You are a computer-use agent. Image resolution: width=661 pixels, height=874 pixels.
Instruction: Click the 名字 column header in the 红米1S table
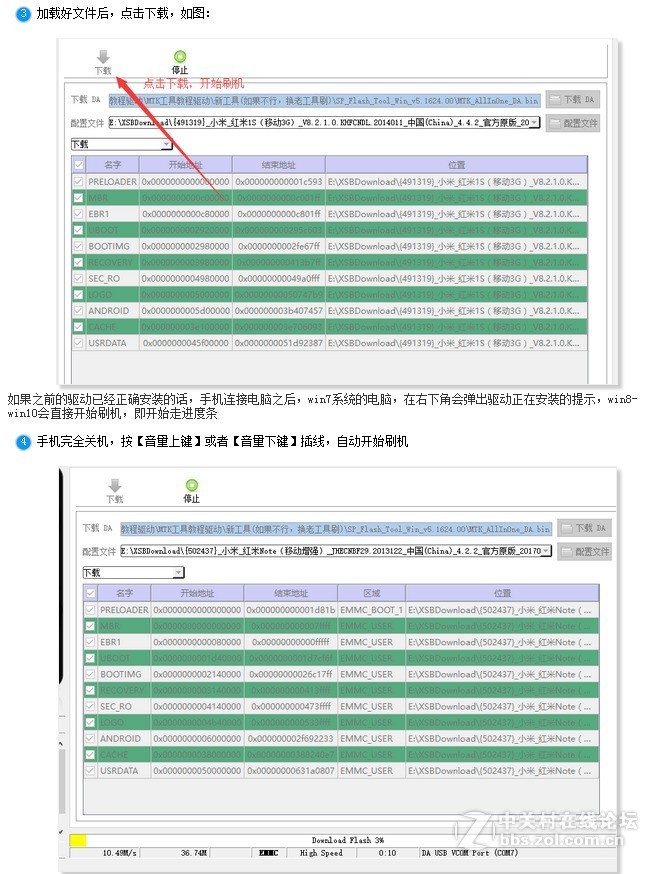click(x=112, y=165)
